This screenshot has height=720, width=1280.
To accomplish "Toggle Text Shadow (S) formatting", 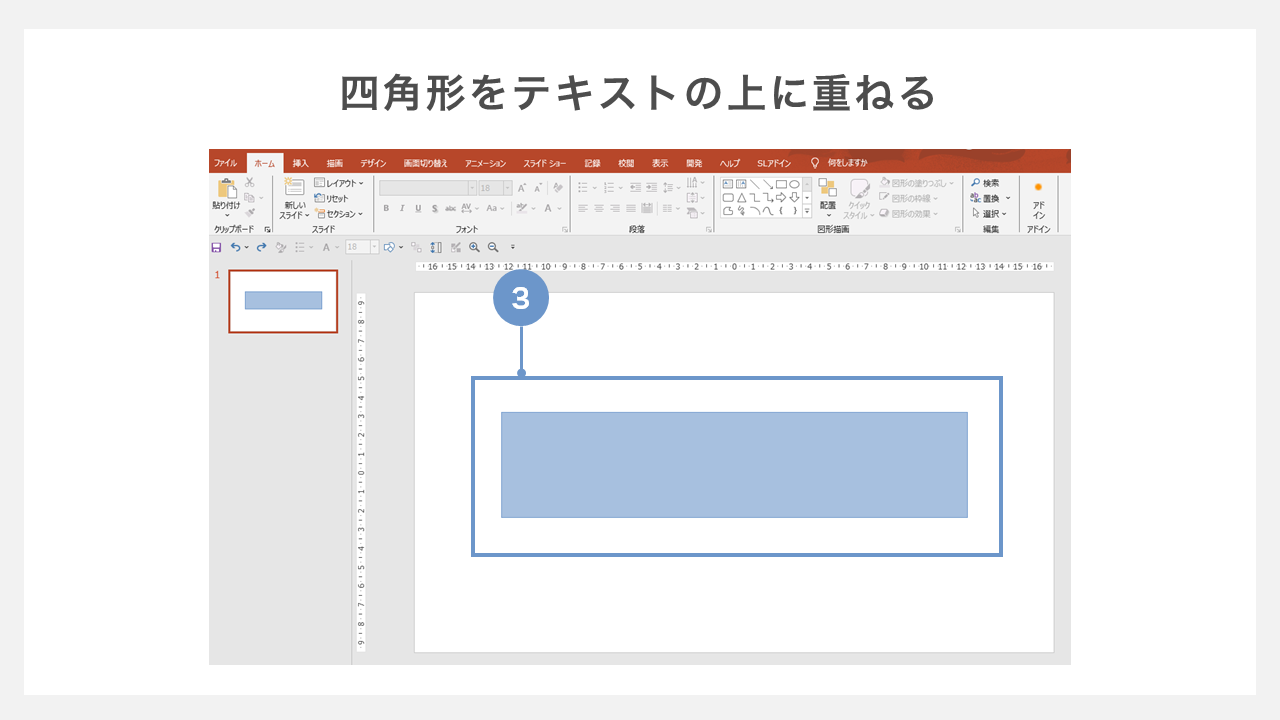I will [x=434, y=208].
